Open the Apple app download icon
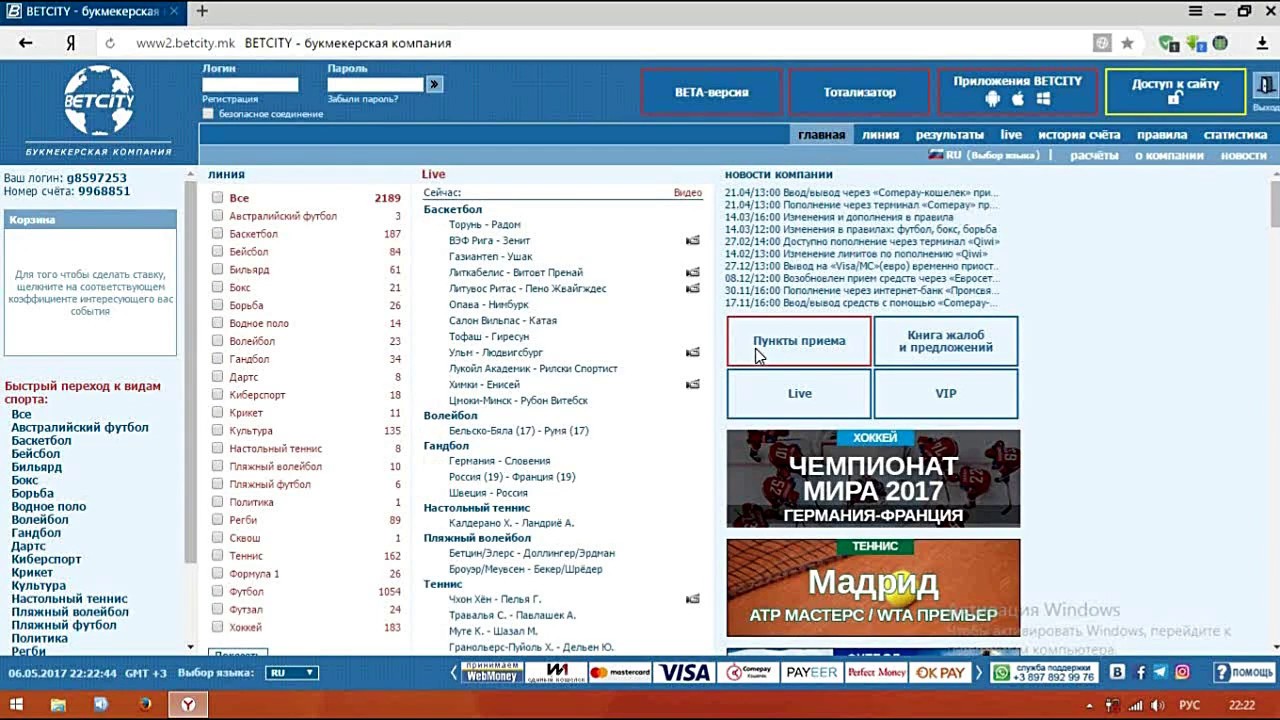Viewport: 1280px width, 720px height. [x=1018, y=99]
